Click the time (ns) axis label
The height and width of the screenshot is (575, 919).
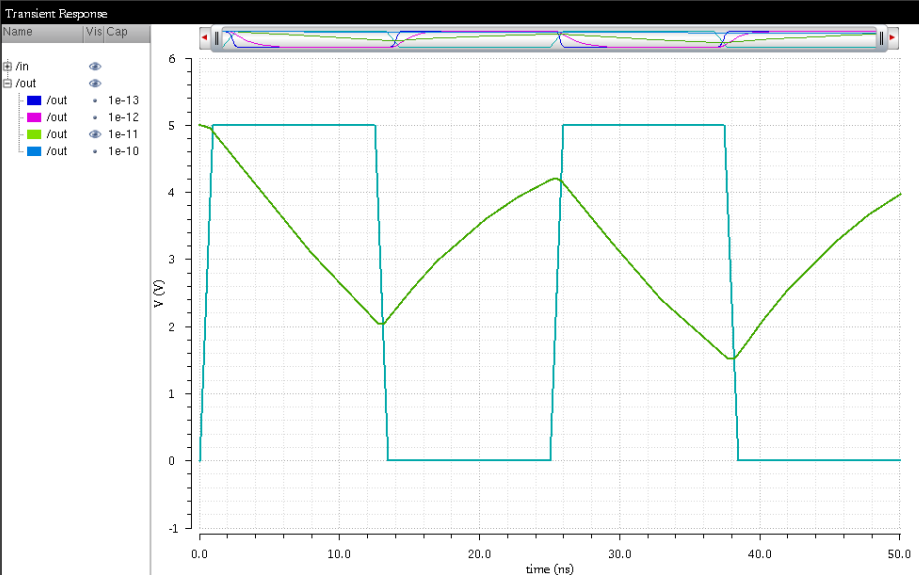pos(550,568)
